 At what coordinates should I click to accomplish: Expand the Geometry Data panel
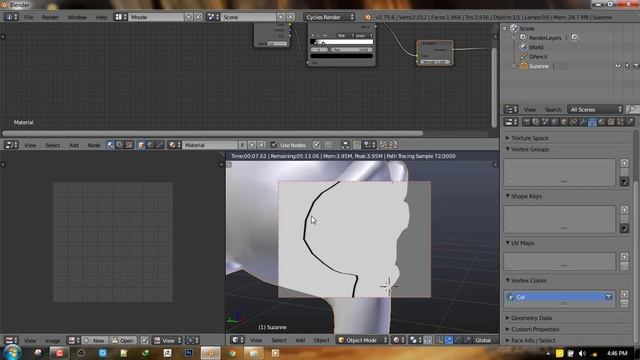tap(531, 318)
